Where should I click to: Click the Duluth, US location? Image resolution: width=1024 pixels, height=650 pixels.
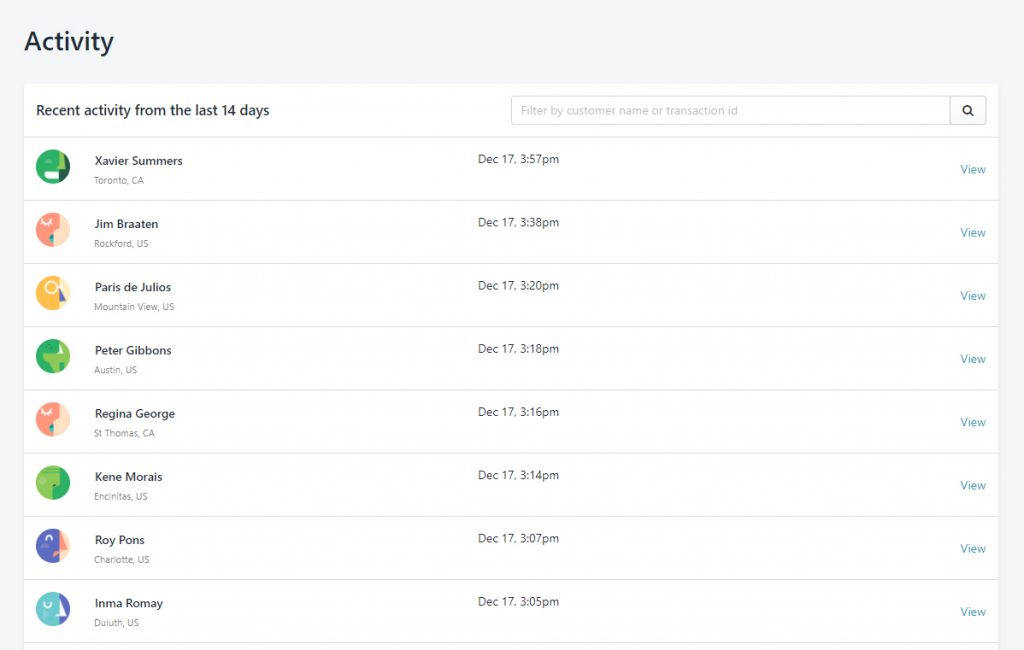pos(116,623)
